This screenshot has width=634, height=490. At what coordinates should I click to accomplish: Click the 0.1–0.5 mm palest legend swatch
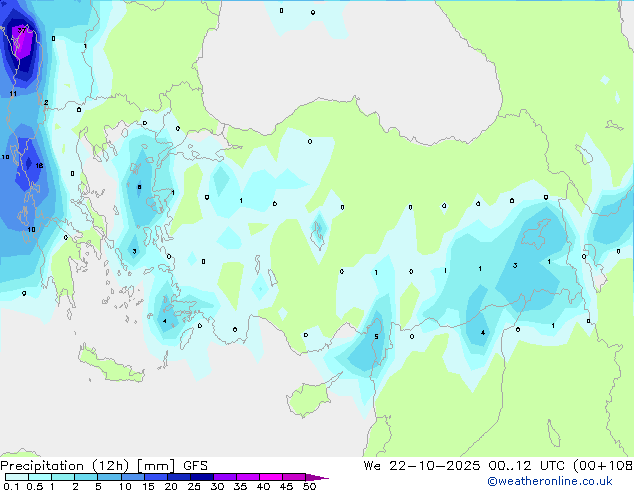click(x=17, y=477)
